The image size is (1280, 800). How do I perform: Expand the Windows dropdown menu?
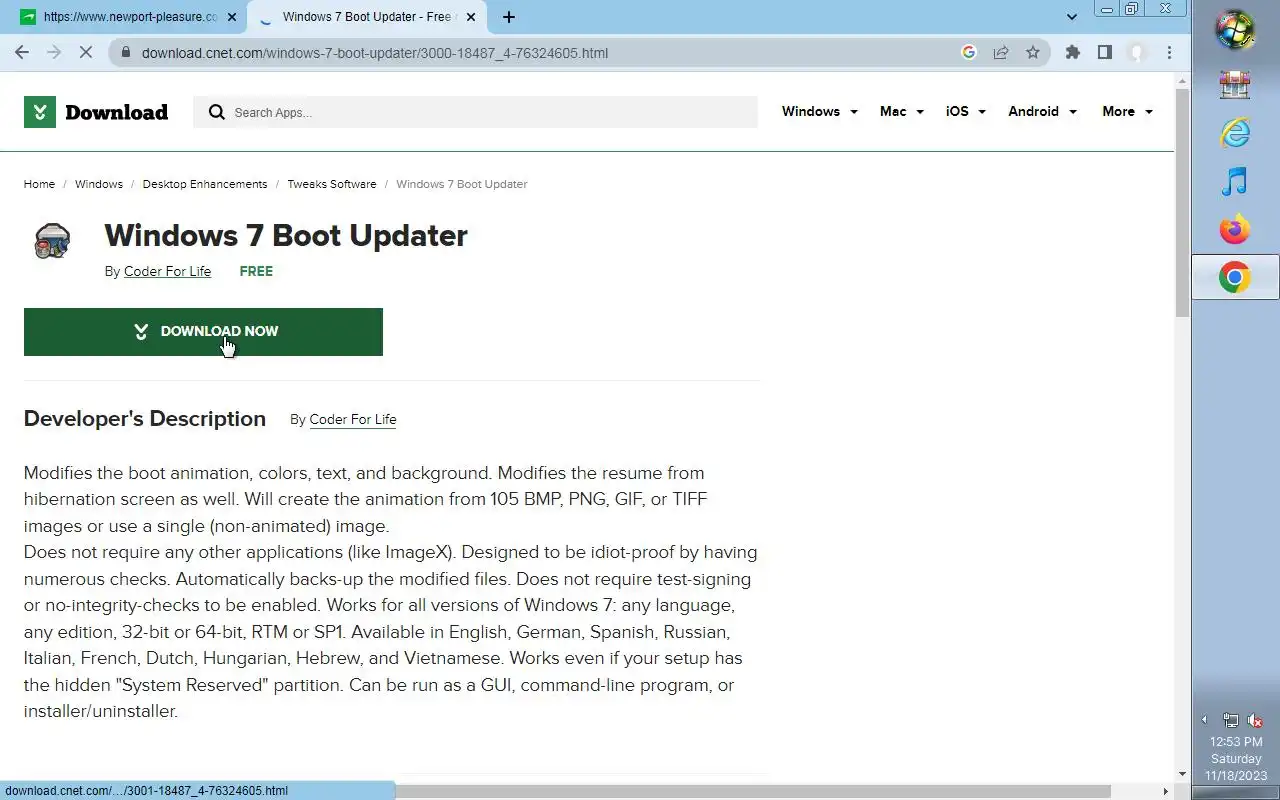coord(819,112)
